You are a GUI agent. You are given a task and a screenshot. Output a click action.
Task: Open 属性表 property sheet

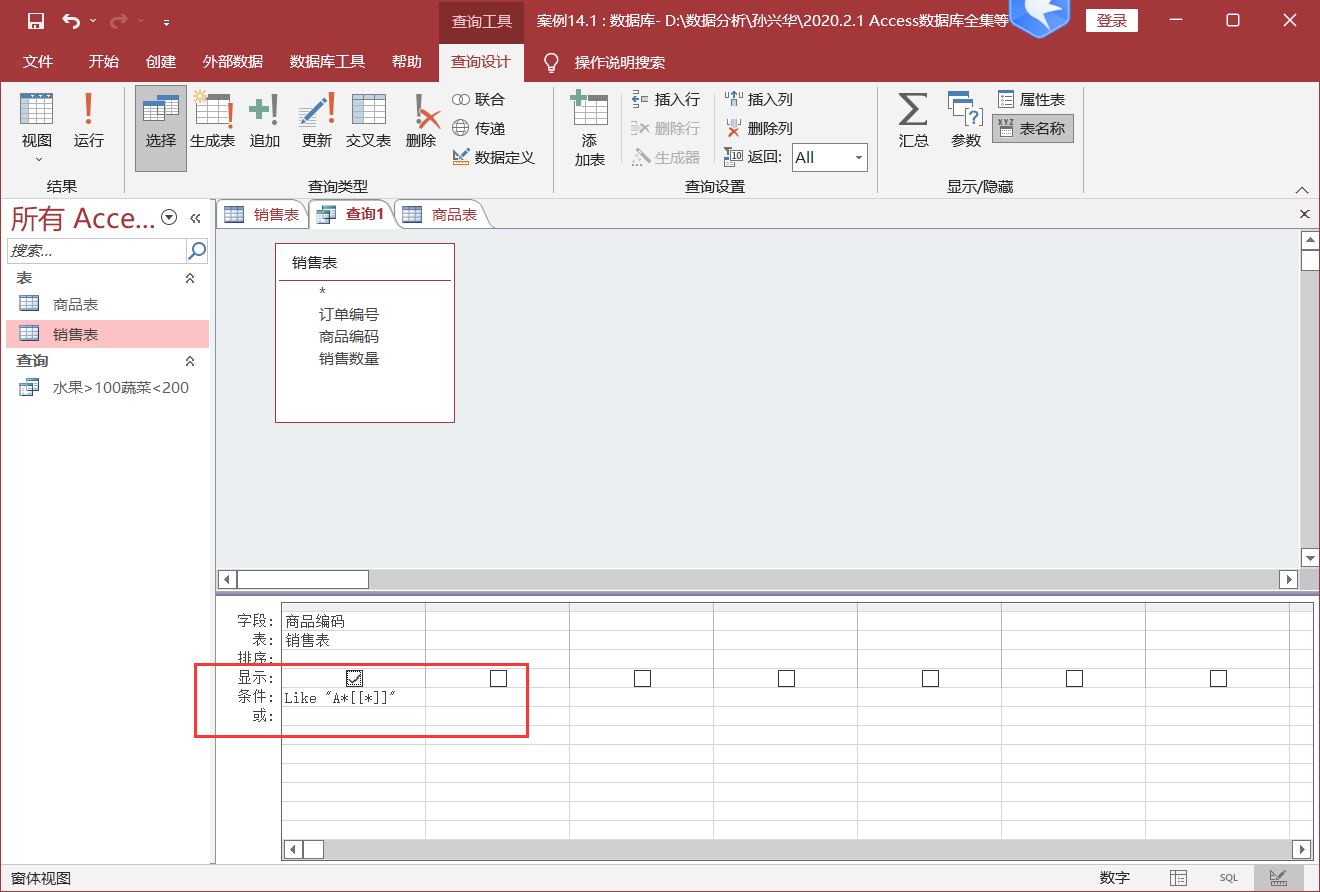pos(1032,100)
